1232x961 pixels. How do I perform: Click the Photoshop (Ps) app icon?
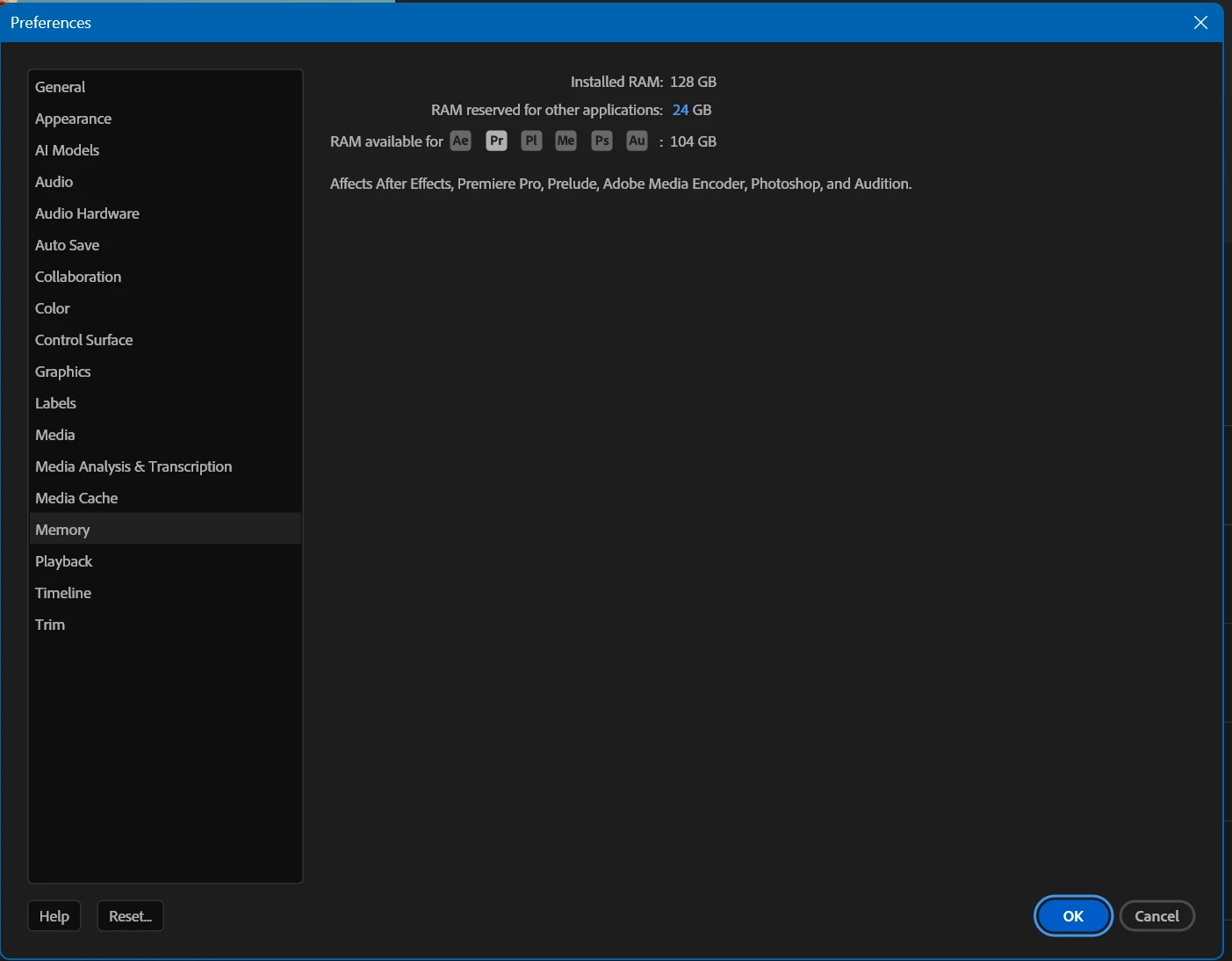602,141
